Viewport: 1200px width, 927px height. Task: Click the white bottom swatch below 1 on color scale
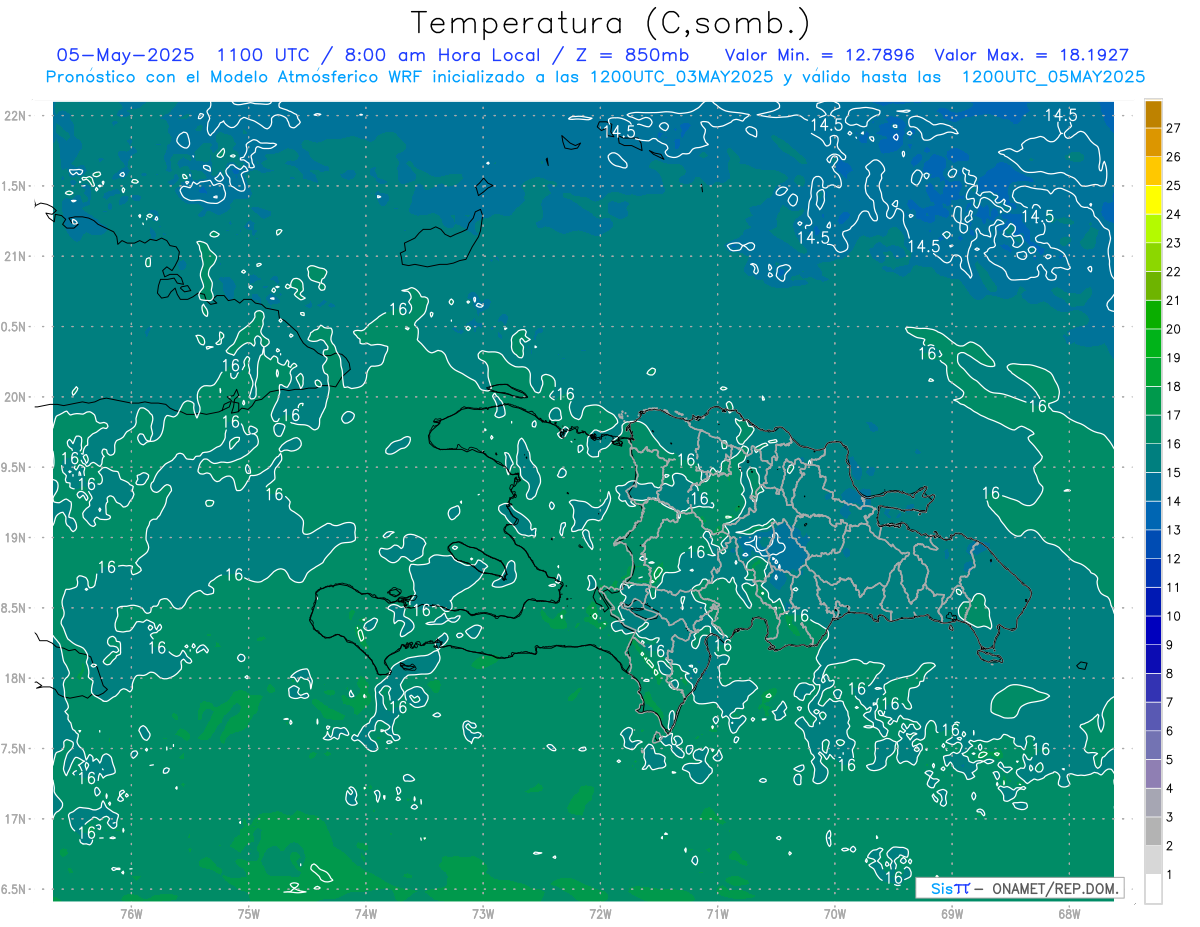(x=1153, y=889)
